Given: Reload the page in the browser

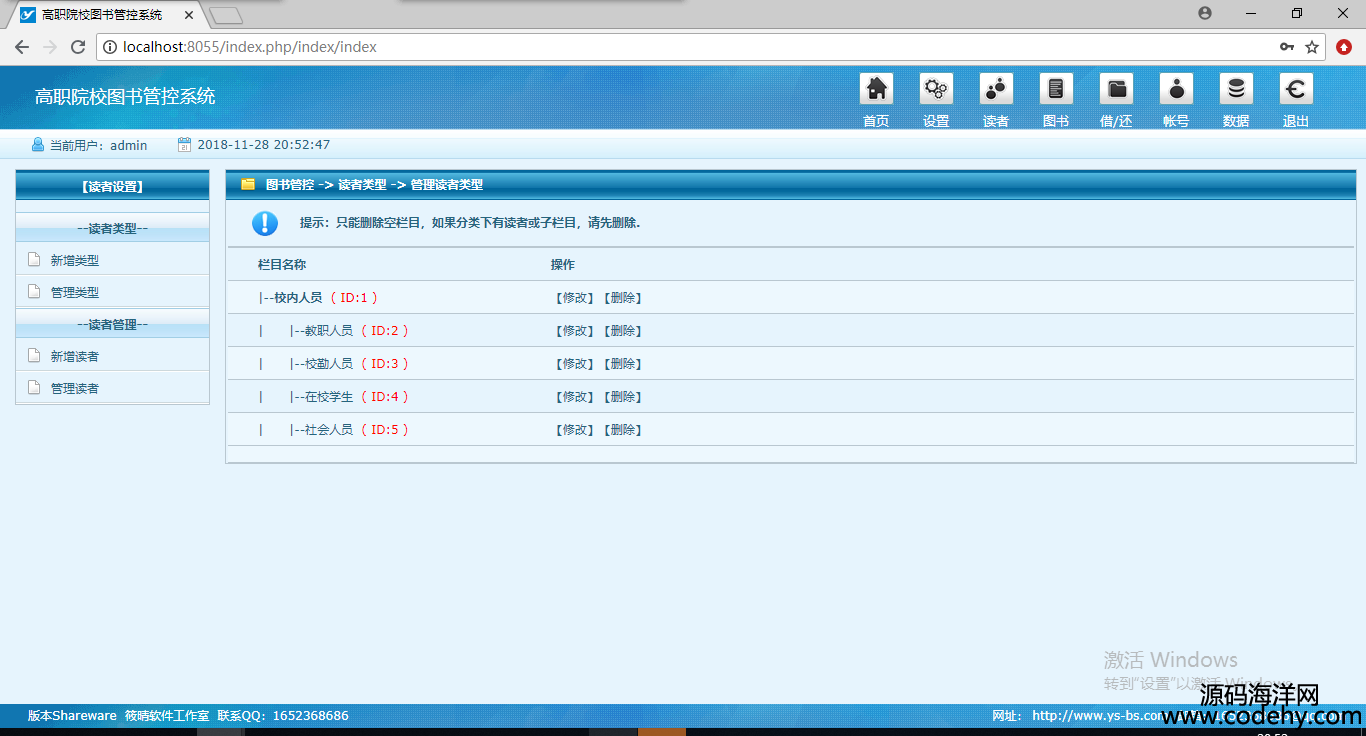Looking at the screenshot, I should 78,47.
